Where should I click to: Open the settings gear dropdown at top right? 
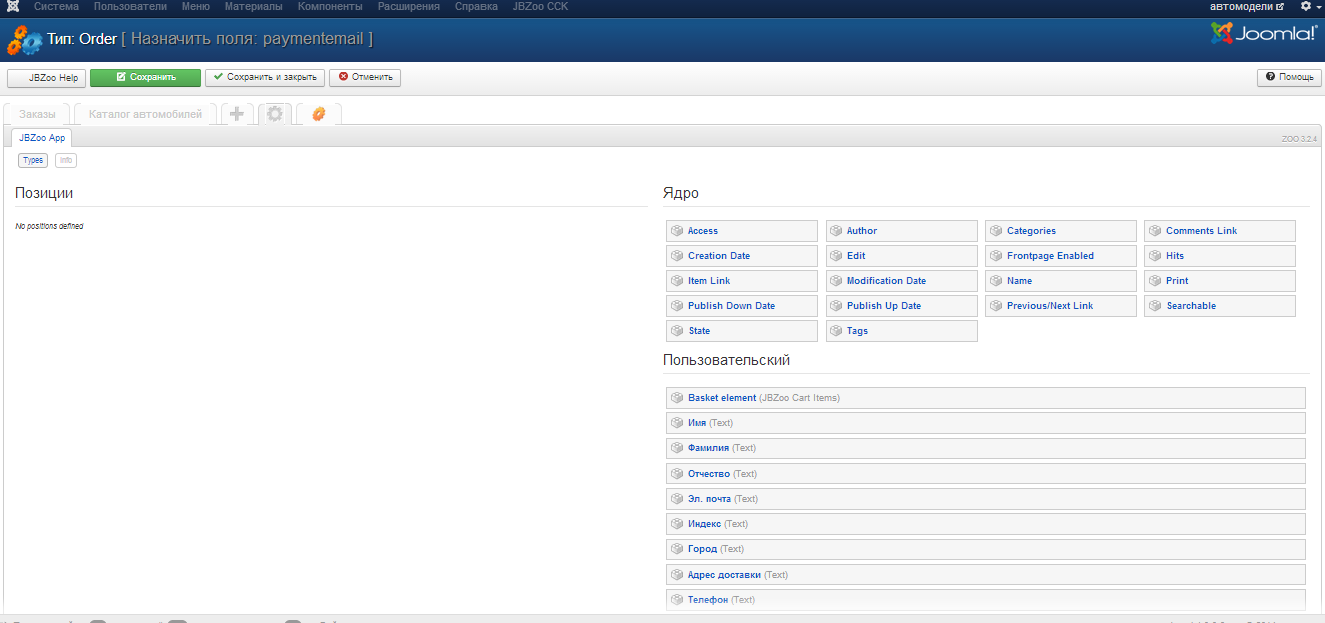click(x=1310, y=6)
